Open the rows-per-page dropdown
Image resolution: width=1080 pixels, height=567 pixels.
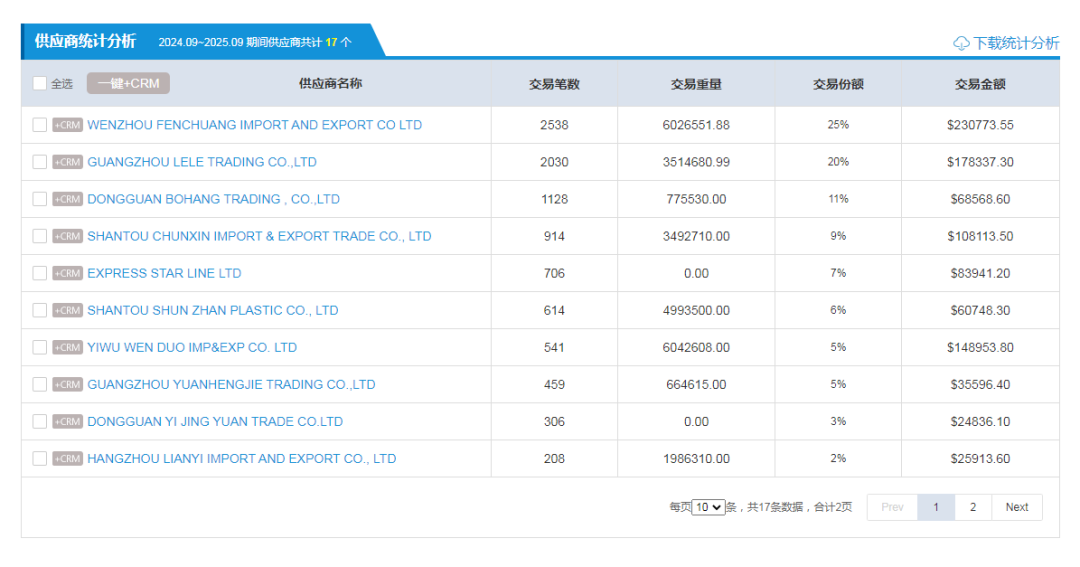click(x=708, y=507)
